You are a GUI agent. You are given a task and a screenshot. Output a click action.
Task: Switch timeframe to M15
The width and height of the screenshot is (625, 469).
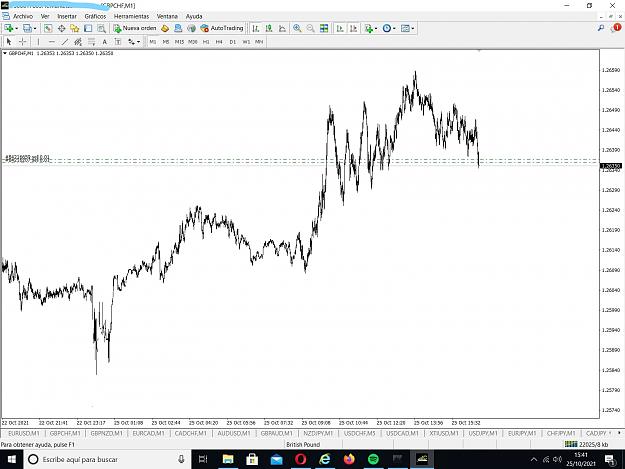pos(179,42)
